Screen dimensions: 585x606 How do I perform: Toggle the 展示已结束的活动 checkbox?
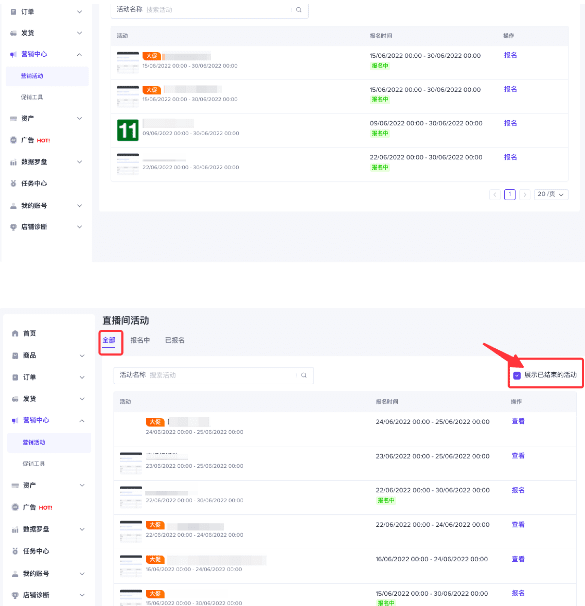pyautogui.click(x=517, y=375)
